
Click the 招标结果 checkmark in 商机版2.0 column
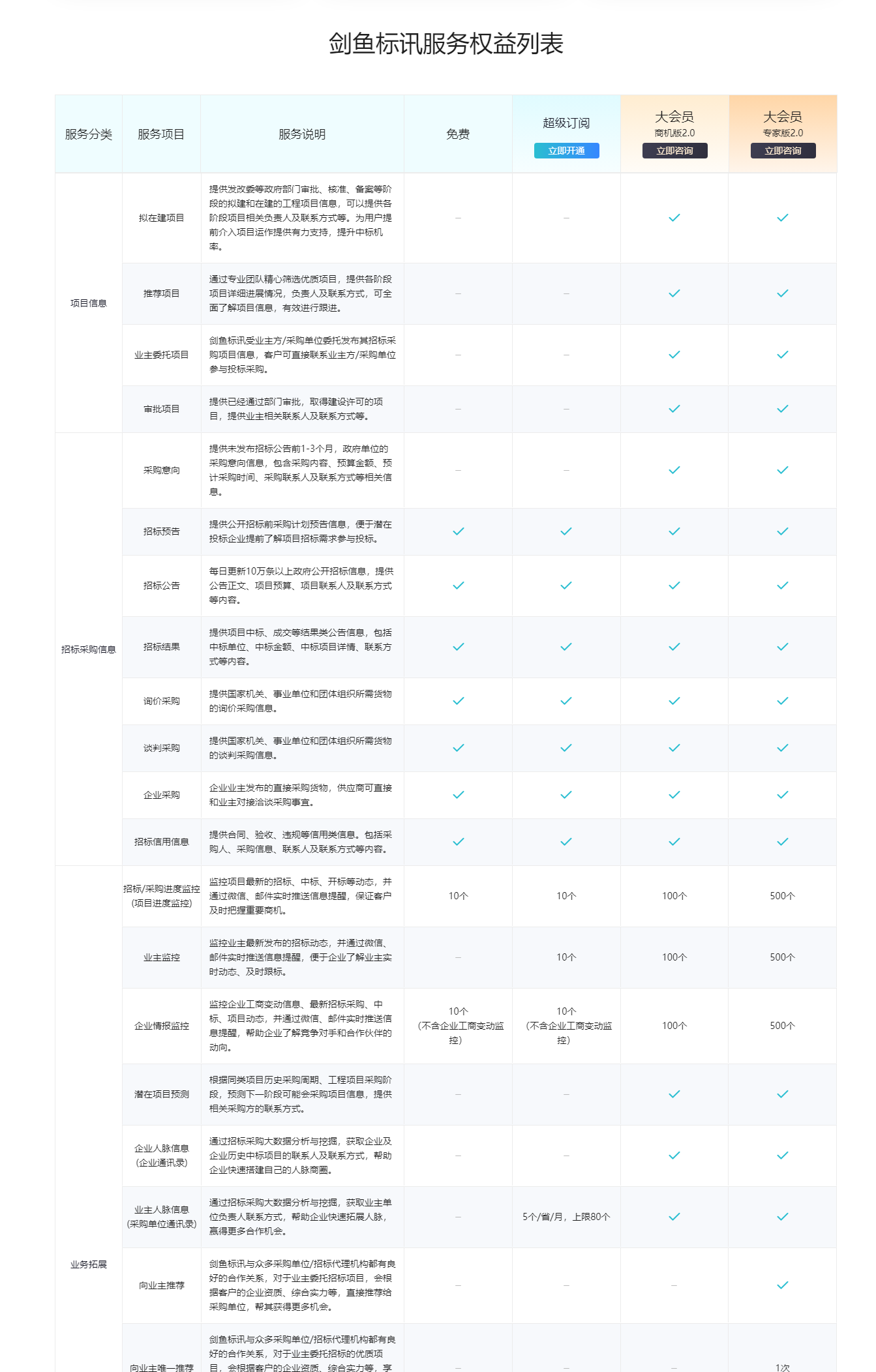(674, 647)
